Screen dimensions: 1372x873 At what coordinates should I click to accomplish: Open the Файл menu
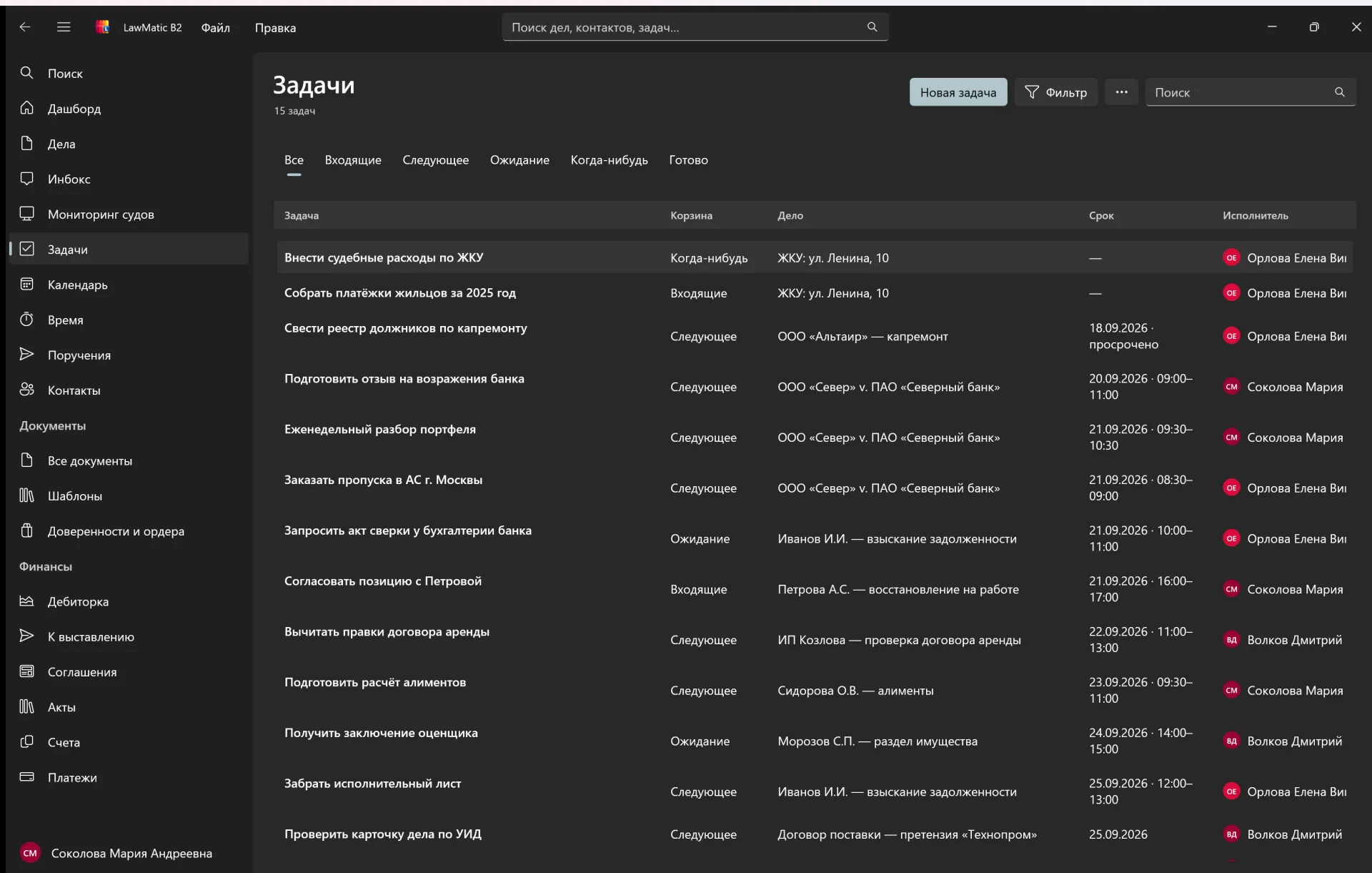point(215,27)
